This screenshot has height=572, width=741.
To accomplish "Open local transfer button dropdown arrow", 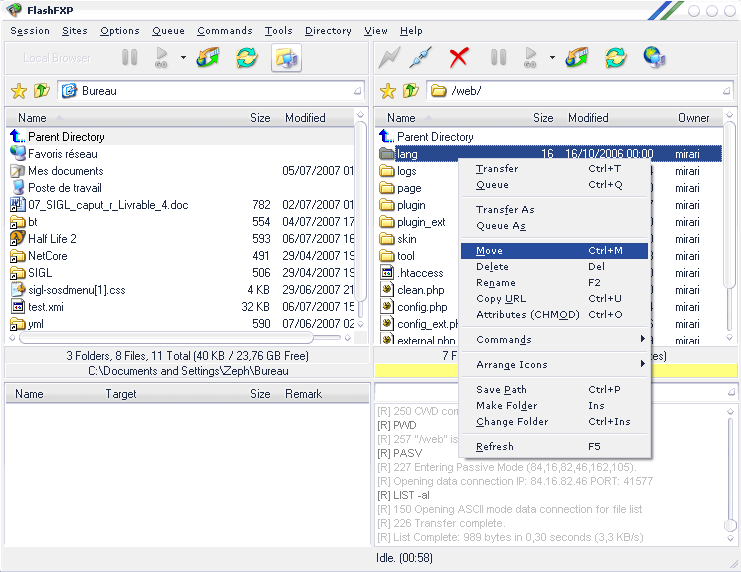I will tap(183, 58).
